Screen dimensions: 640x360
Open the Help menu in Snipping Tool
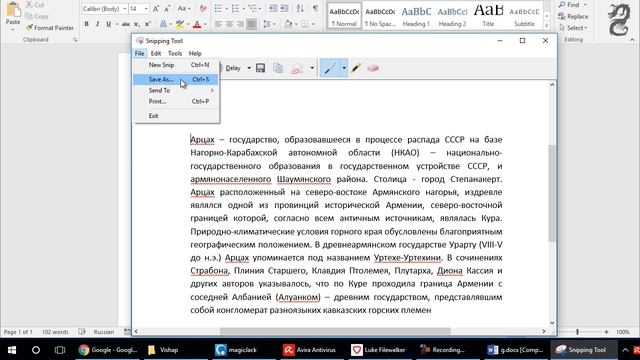(195, 53)
